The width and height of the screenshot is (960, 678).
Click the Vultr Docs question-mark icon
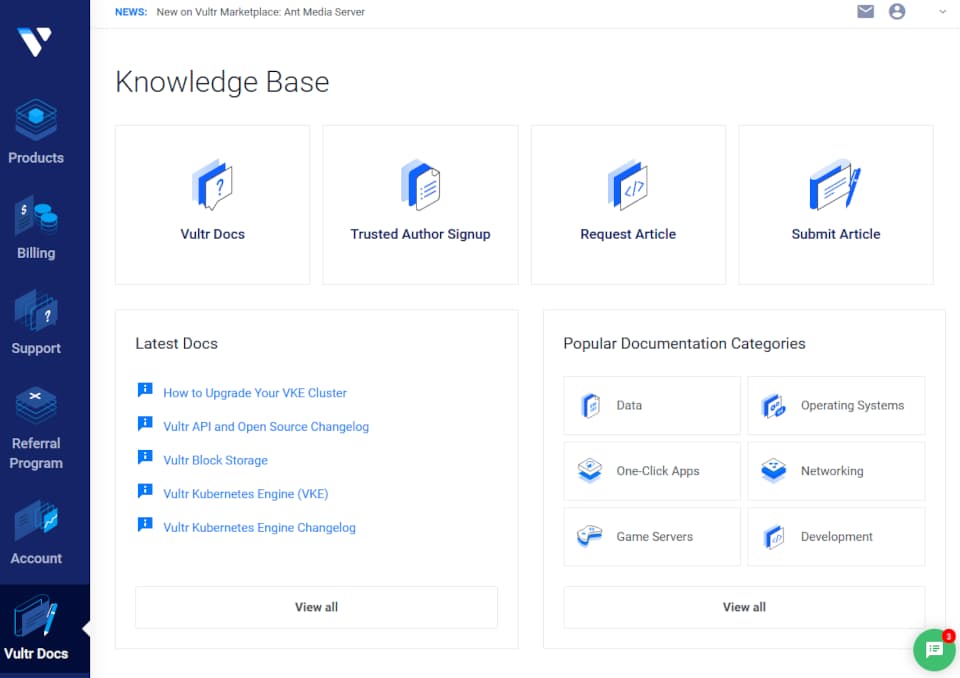212,184
